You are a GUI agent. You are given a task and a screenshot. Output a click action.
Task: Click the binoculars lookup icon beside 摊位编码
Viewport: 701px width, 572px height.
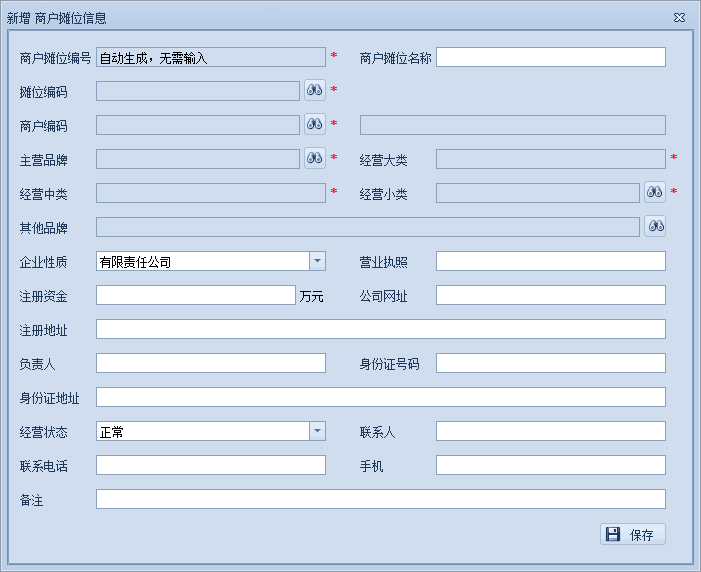coord(315,91)
